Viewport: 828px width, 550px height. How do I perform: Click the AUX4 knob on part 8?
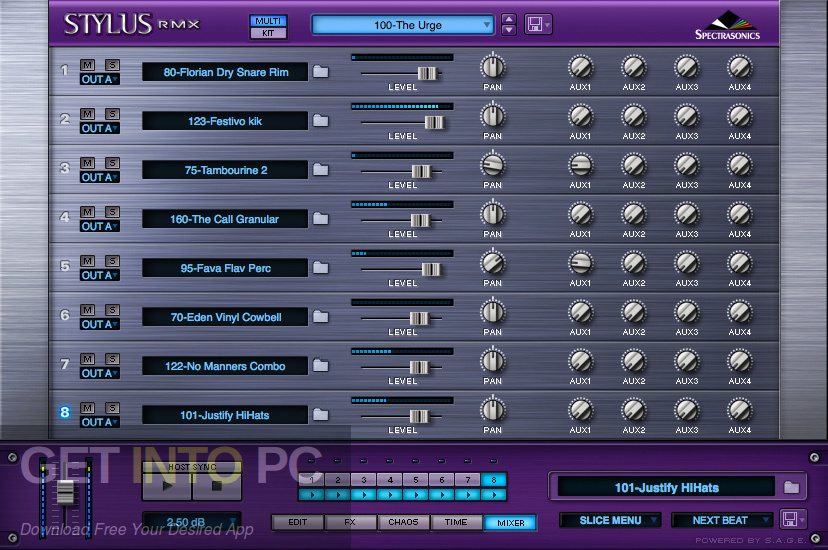(740, 410)
